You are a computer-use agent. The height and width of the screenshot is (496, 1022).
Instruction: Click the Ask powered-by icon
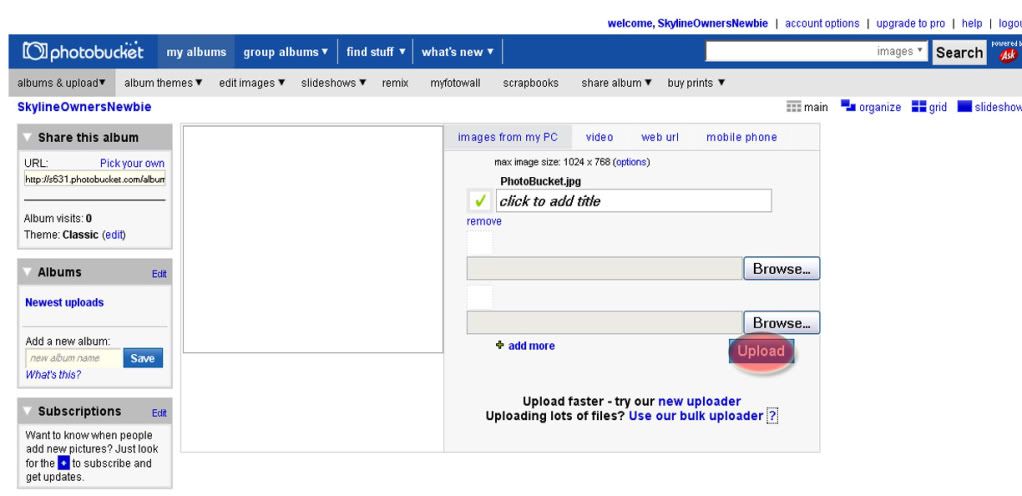(x=1008, y=55)
